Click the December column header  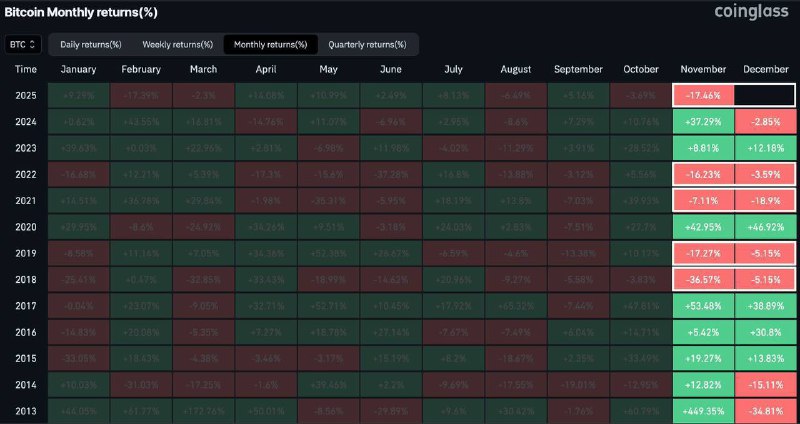765,70
